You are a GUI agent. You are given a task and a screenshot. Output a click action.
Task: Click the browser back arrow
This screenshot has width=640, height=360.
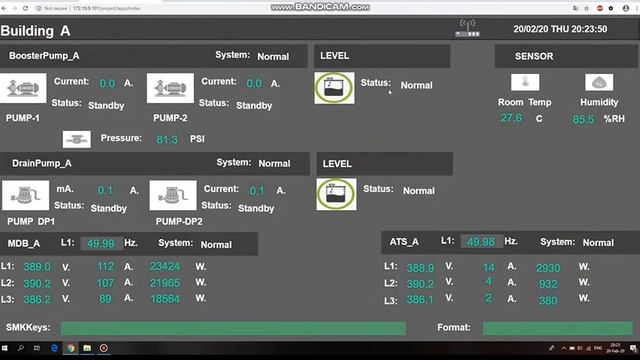(x=4, y=8)
